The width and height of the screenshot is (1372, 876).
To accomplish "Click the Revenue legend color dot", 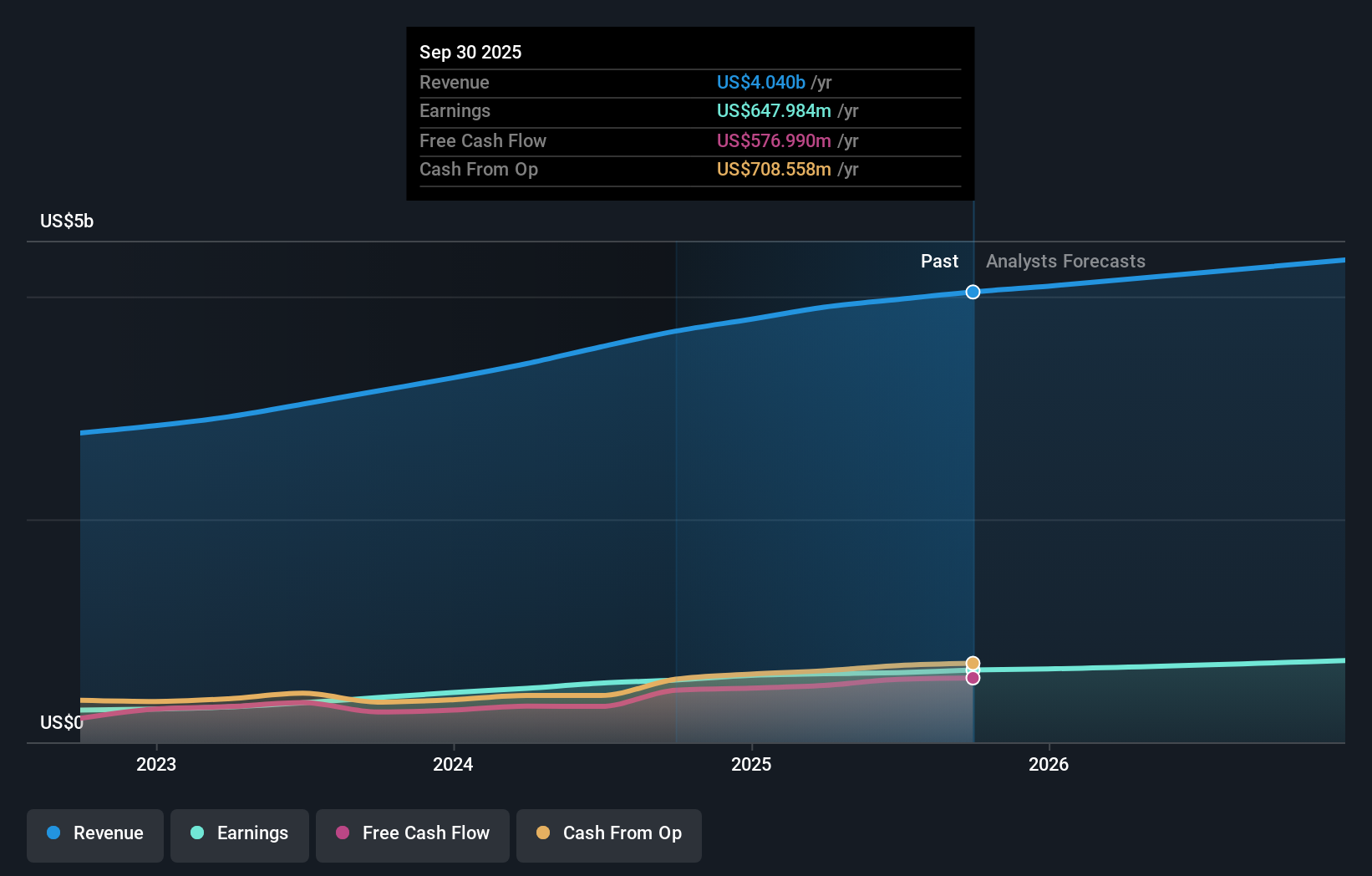I will pyautogui.click(x=54, y=833).
